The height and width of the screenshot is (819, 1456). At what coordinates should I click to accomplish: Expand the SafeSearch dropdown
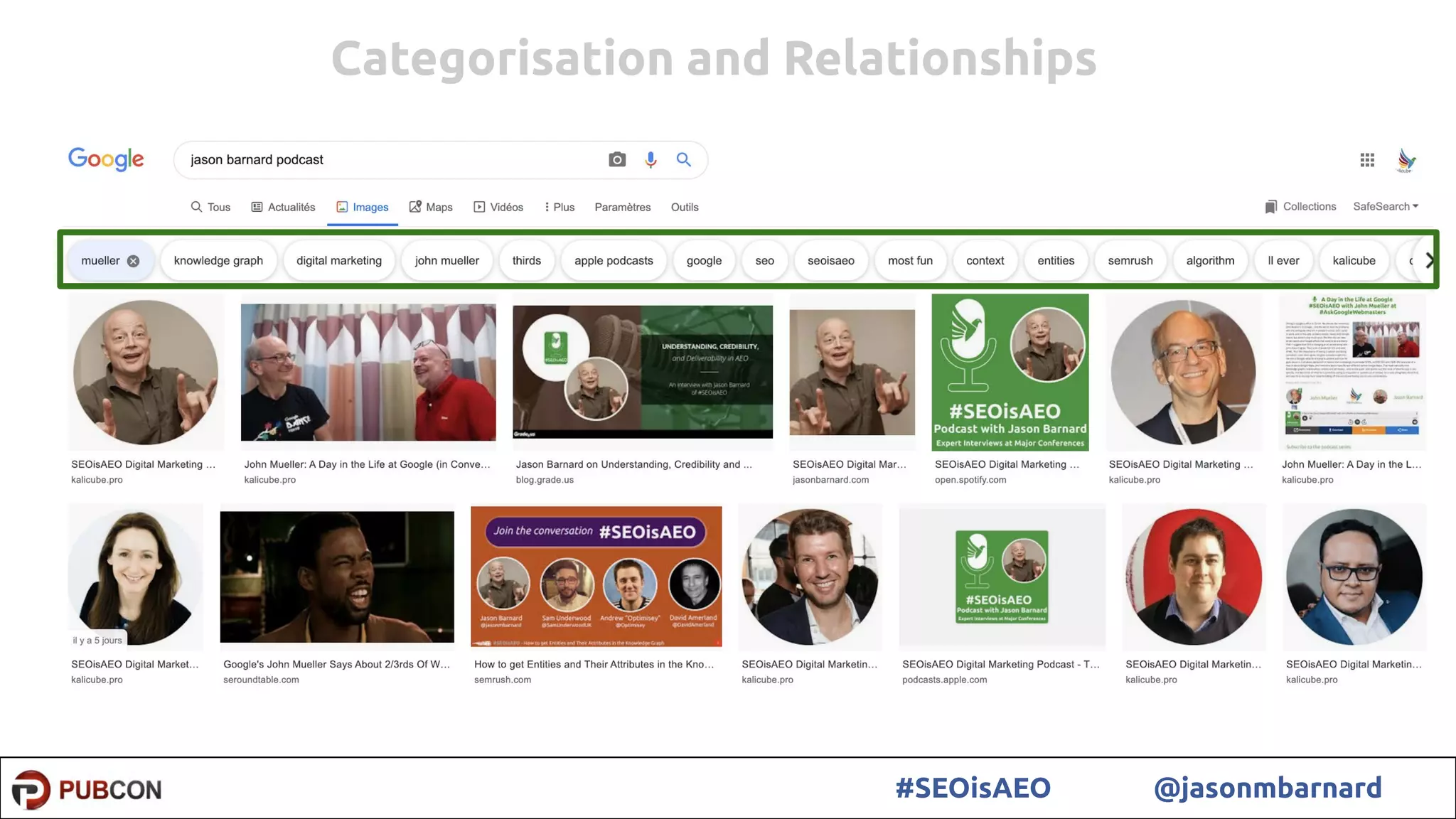point(1385,206)
